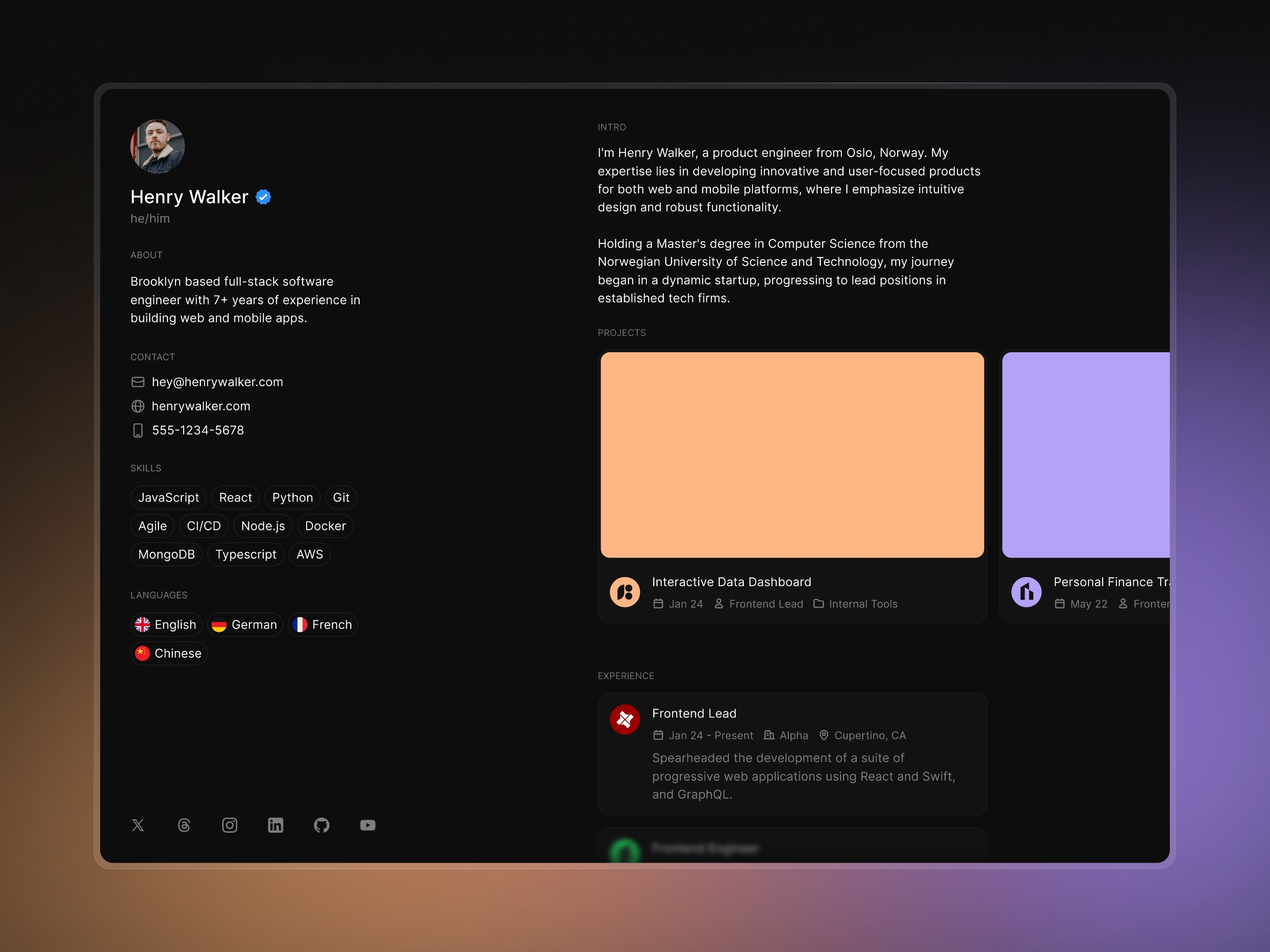The image size is (1270, 952).
Task: Click the X (Twitter) social icon
Action: click(138, 825)
